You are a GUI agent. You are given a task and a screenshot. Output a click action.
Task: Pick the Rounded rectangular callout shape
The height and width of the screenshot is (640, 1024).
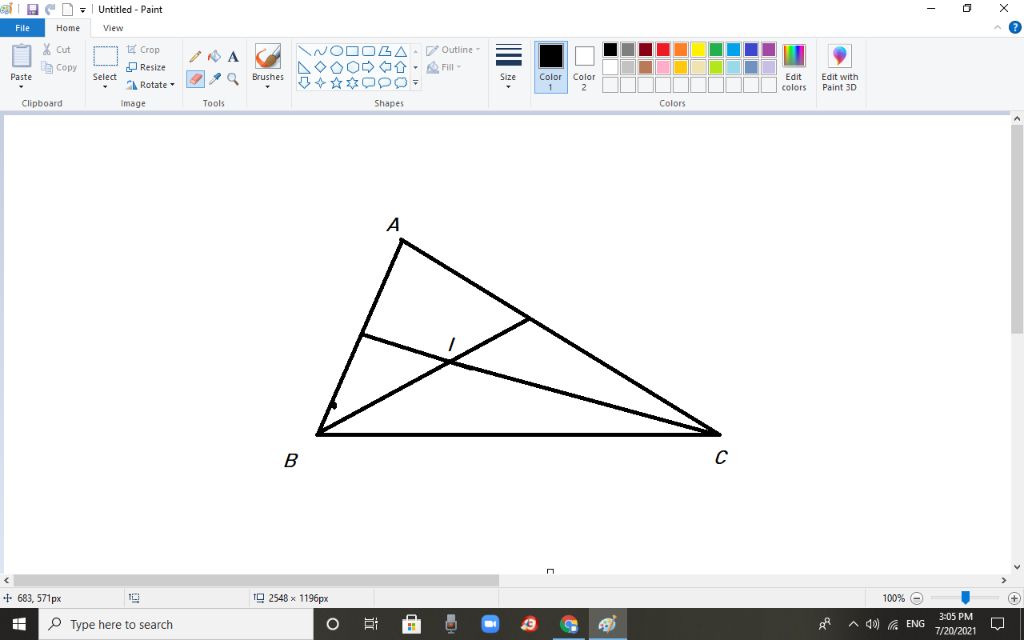pyautogui.click(x=368, y=83)
